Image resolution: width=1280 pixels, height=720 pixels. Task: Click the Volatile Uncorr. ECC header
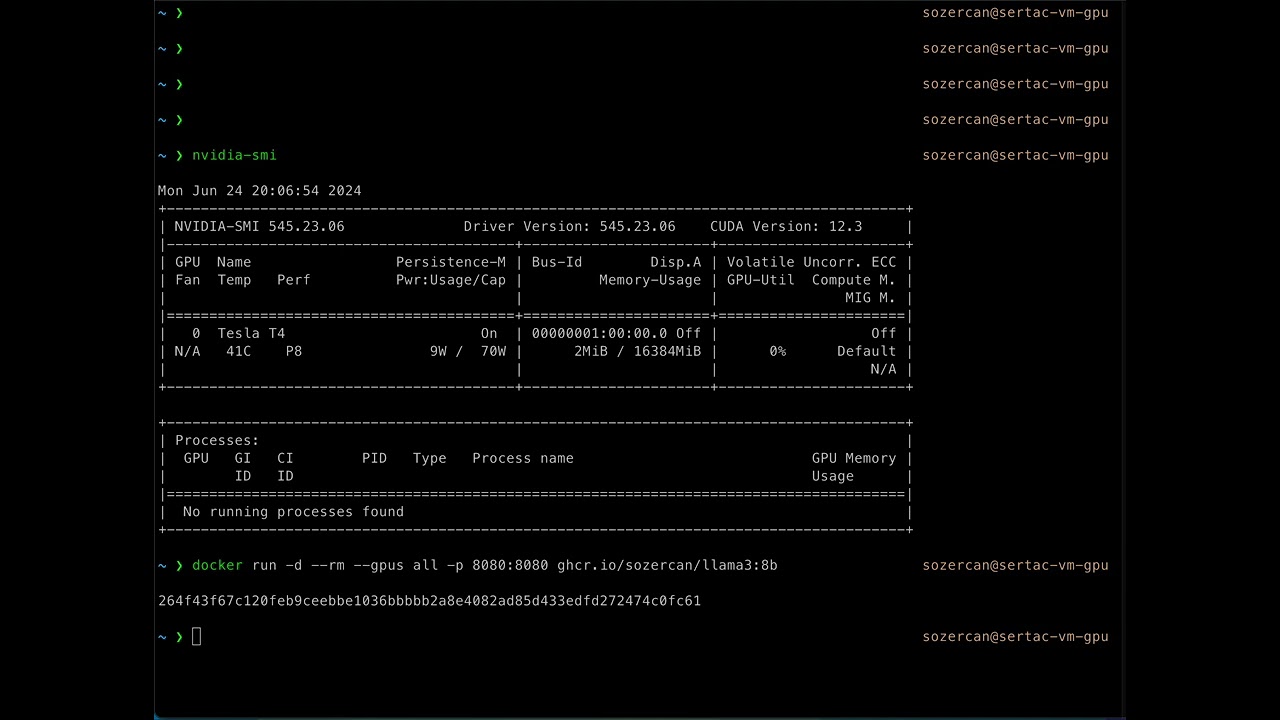[812, 262]
